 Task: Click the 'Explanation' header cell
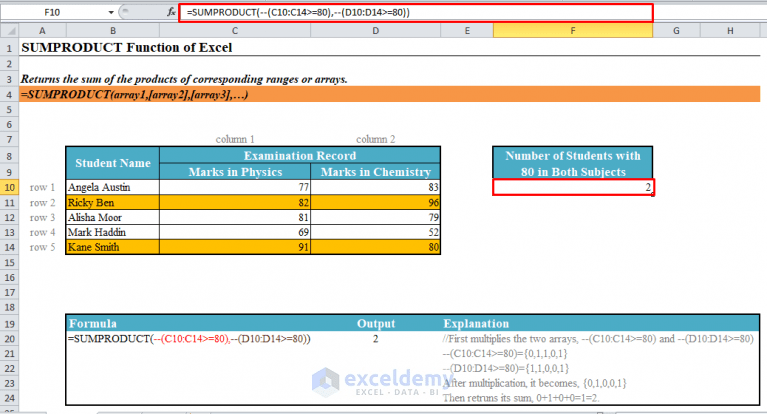(476, 323)
